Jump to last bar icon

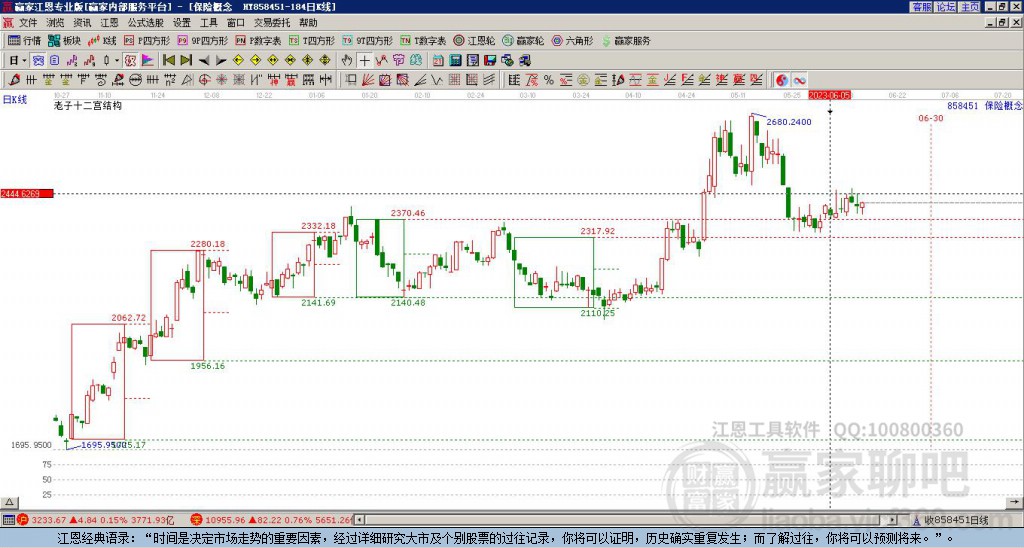[186, 61]
